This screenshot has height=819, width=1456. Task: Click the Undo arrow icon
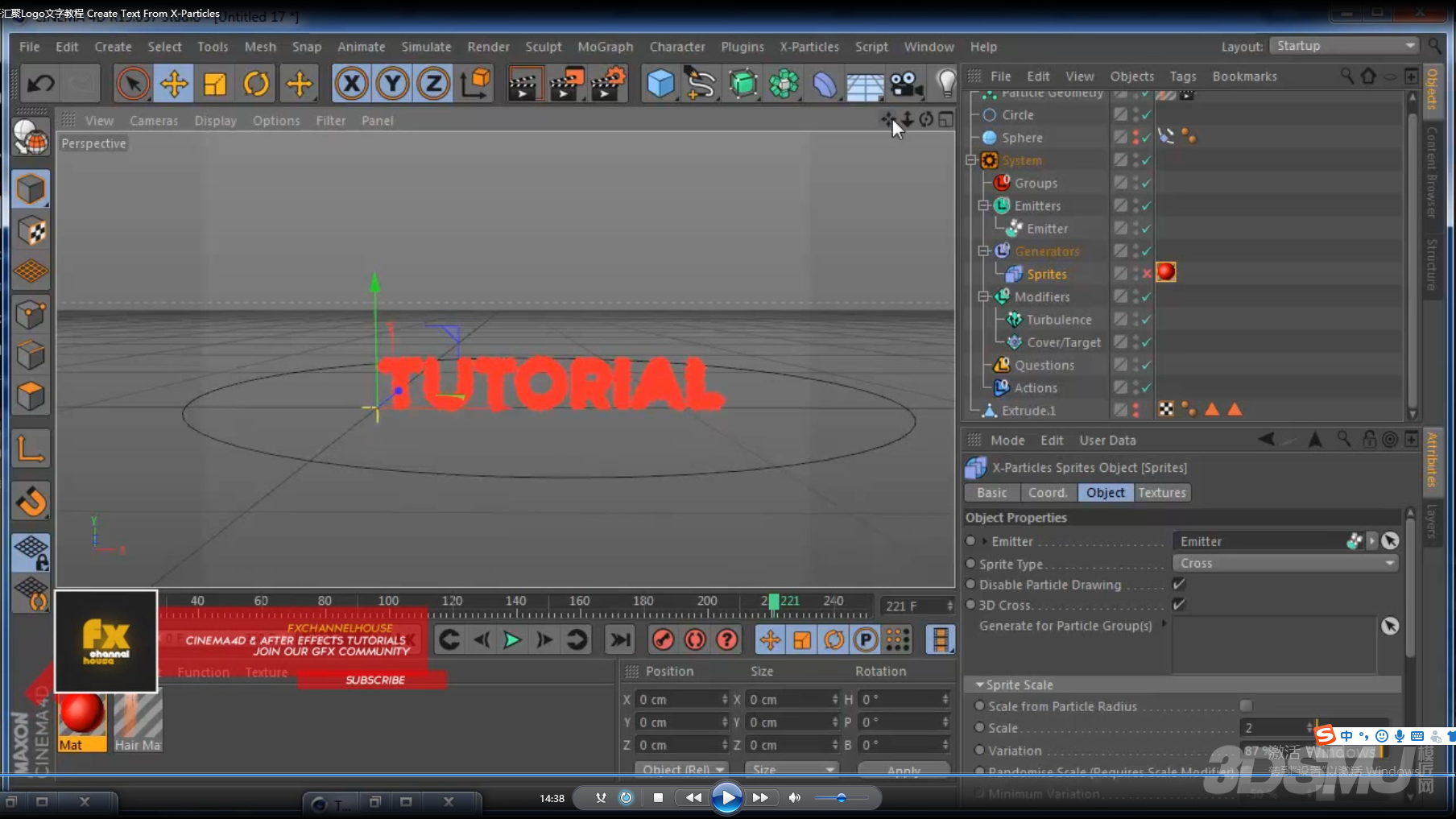(x=40, y=84)
